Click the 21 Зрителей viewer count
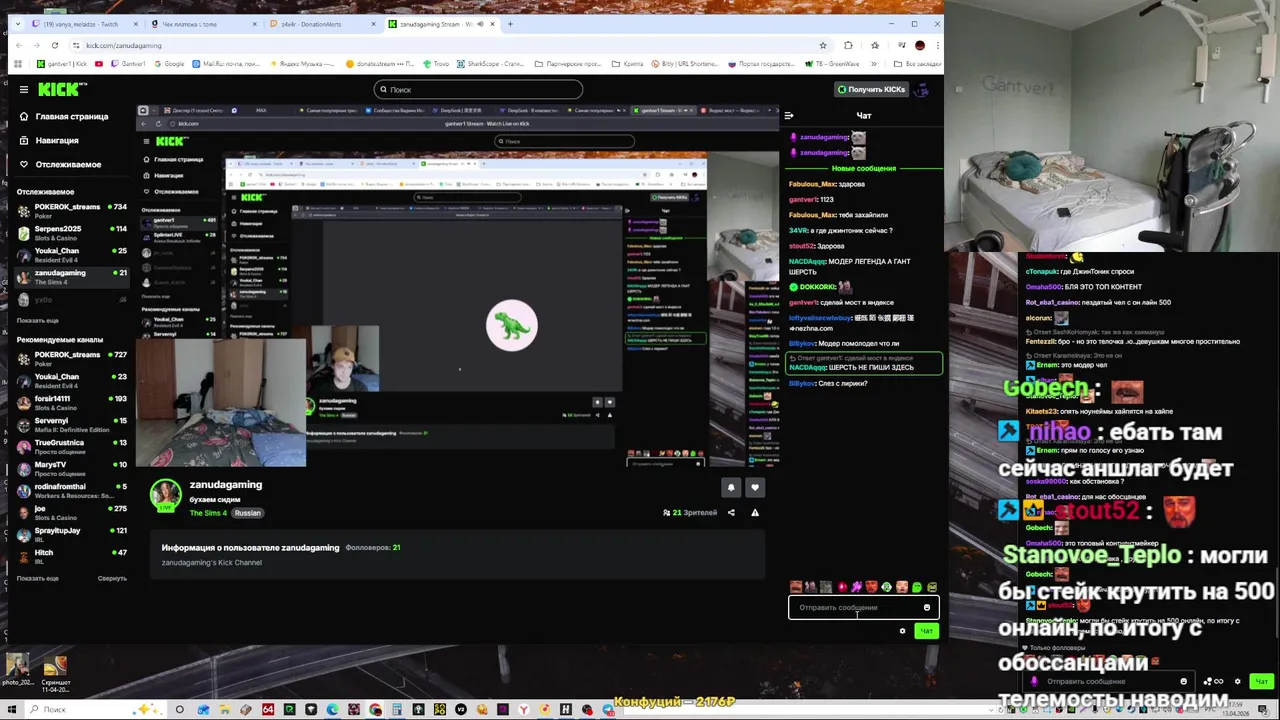This screenshot has height=720, width=1280. click(x=690, y=513)
